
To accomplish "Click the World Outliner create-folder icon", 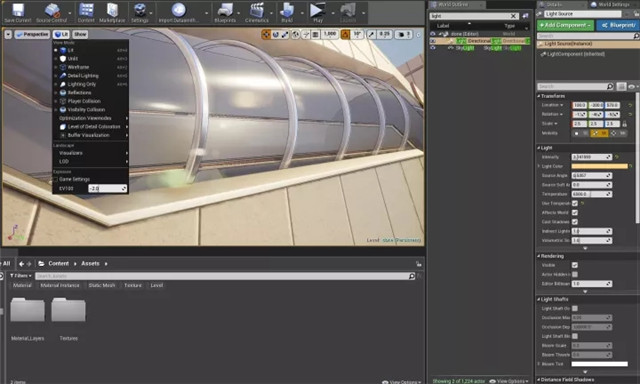I will click(x=526, y=16).
